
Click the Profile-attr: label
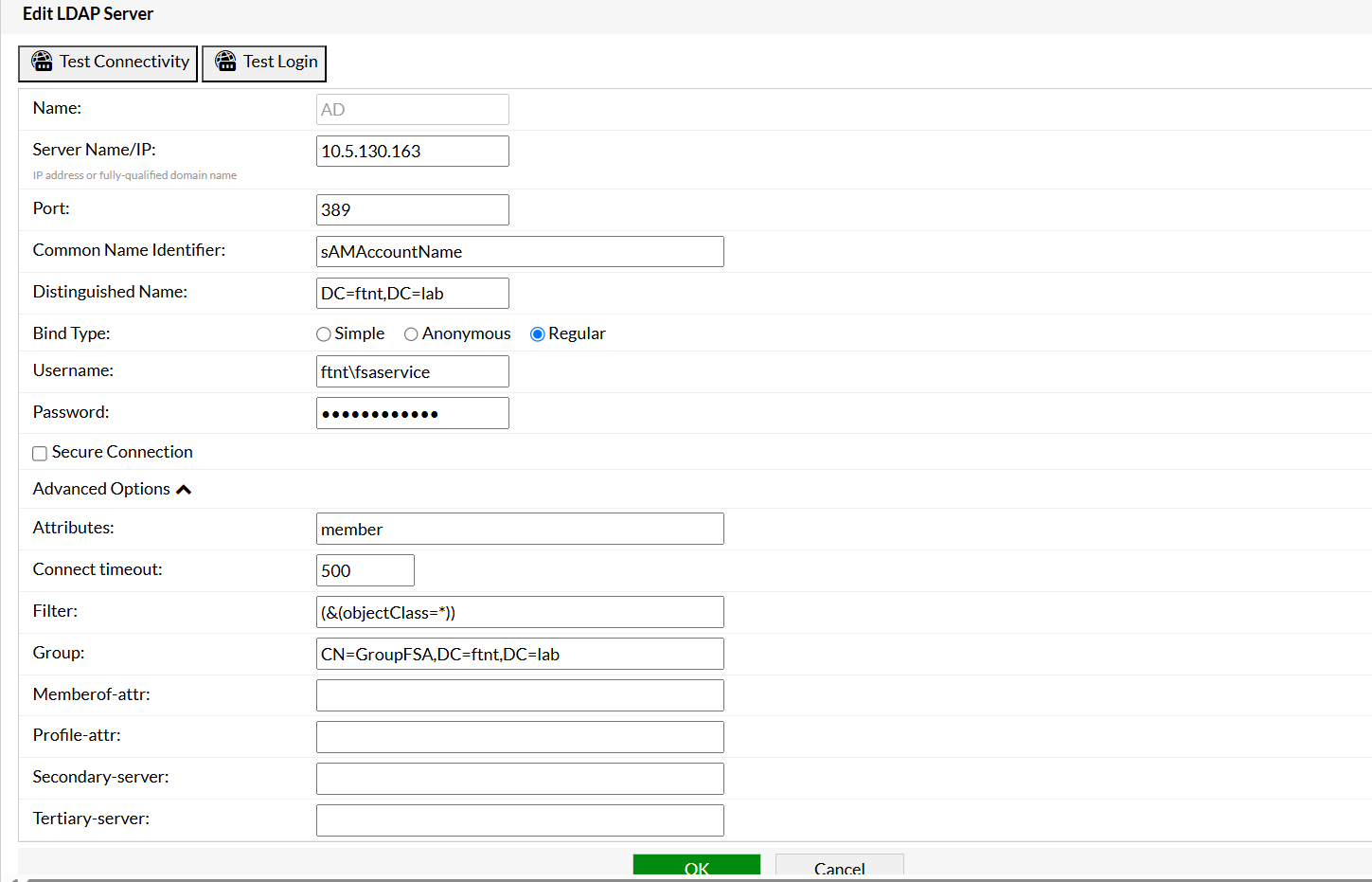[77, 735]
